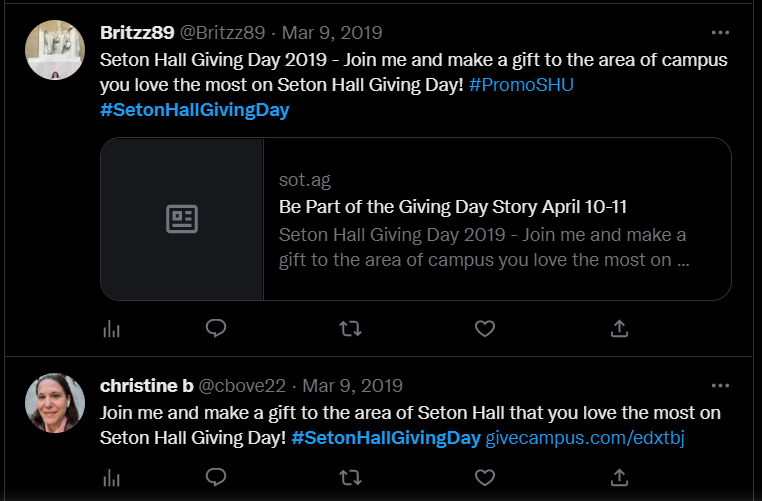Open #SetonHallGivingDay hashtag in christine b's tweet
This screenshot has width=762, height=501.
pos(386,438)
